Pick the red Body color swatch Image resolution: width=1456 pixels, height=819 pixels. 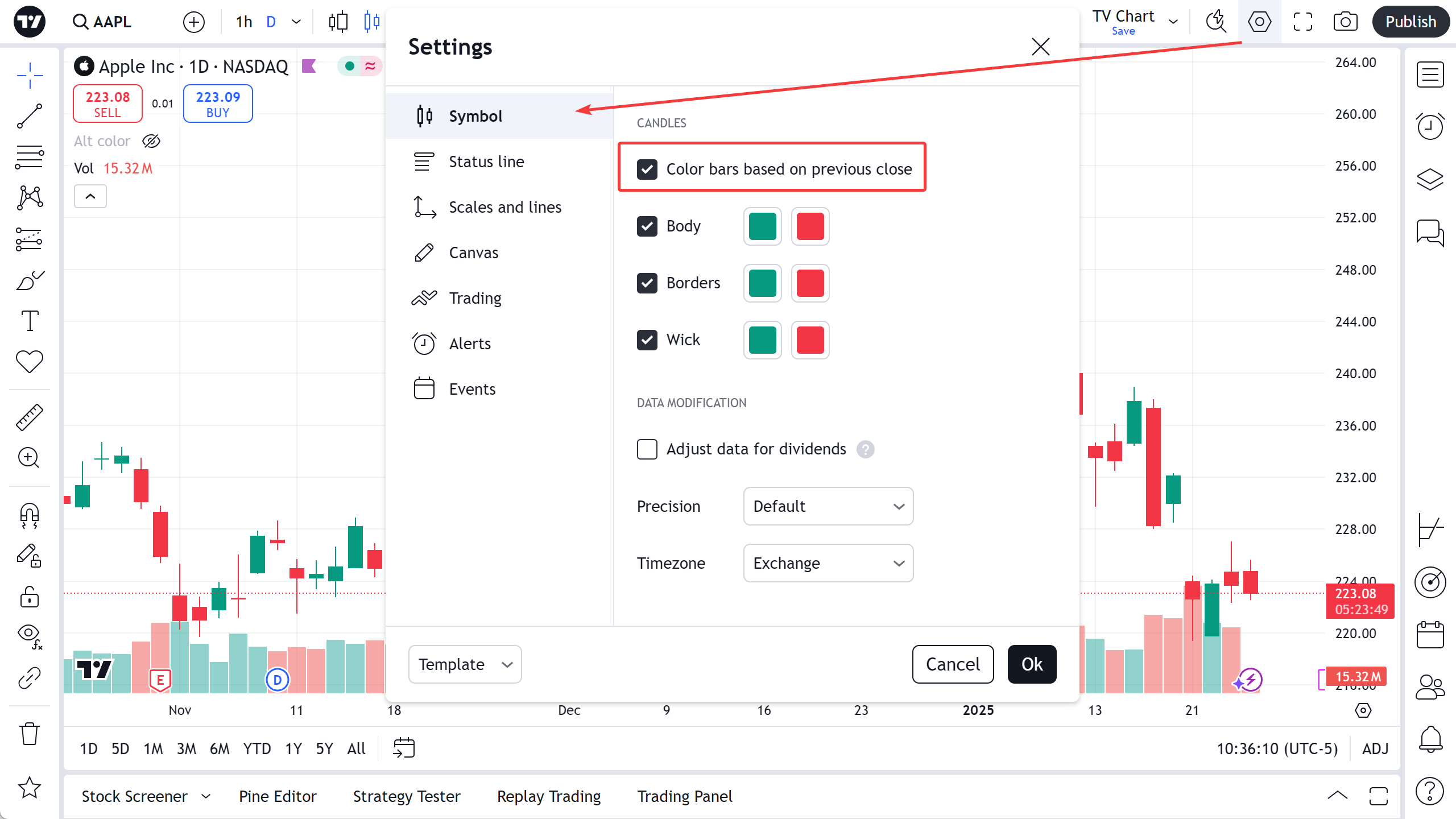(810, 226)
